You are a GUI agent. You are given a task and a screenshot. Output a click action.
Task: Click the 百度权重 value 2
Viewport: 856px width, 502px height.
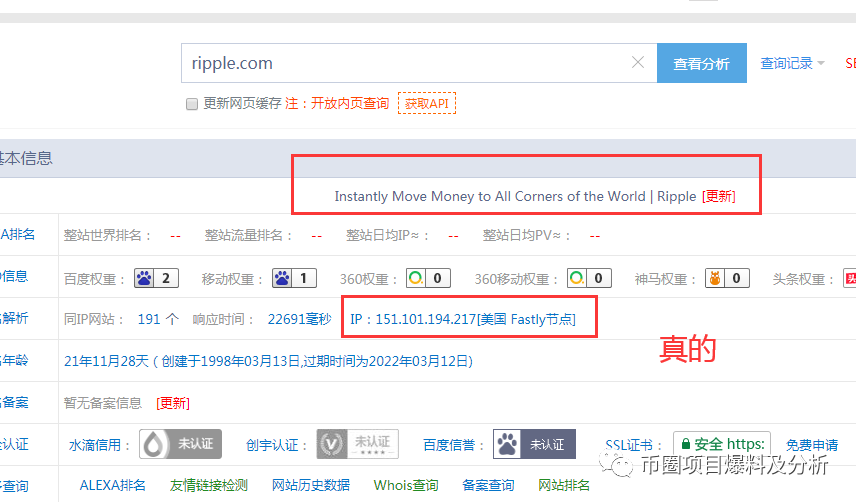point(166,278)
